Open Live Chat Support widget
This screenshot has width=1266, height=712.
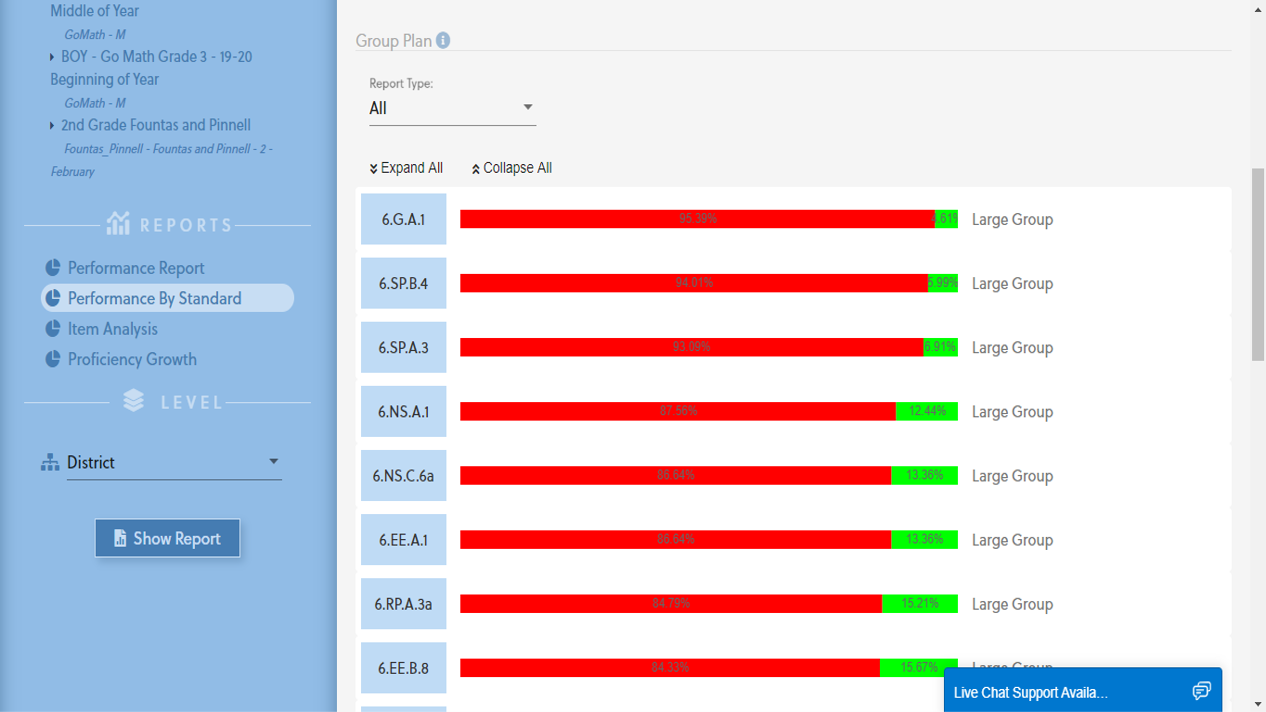[1083, 690]
